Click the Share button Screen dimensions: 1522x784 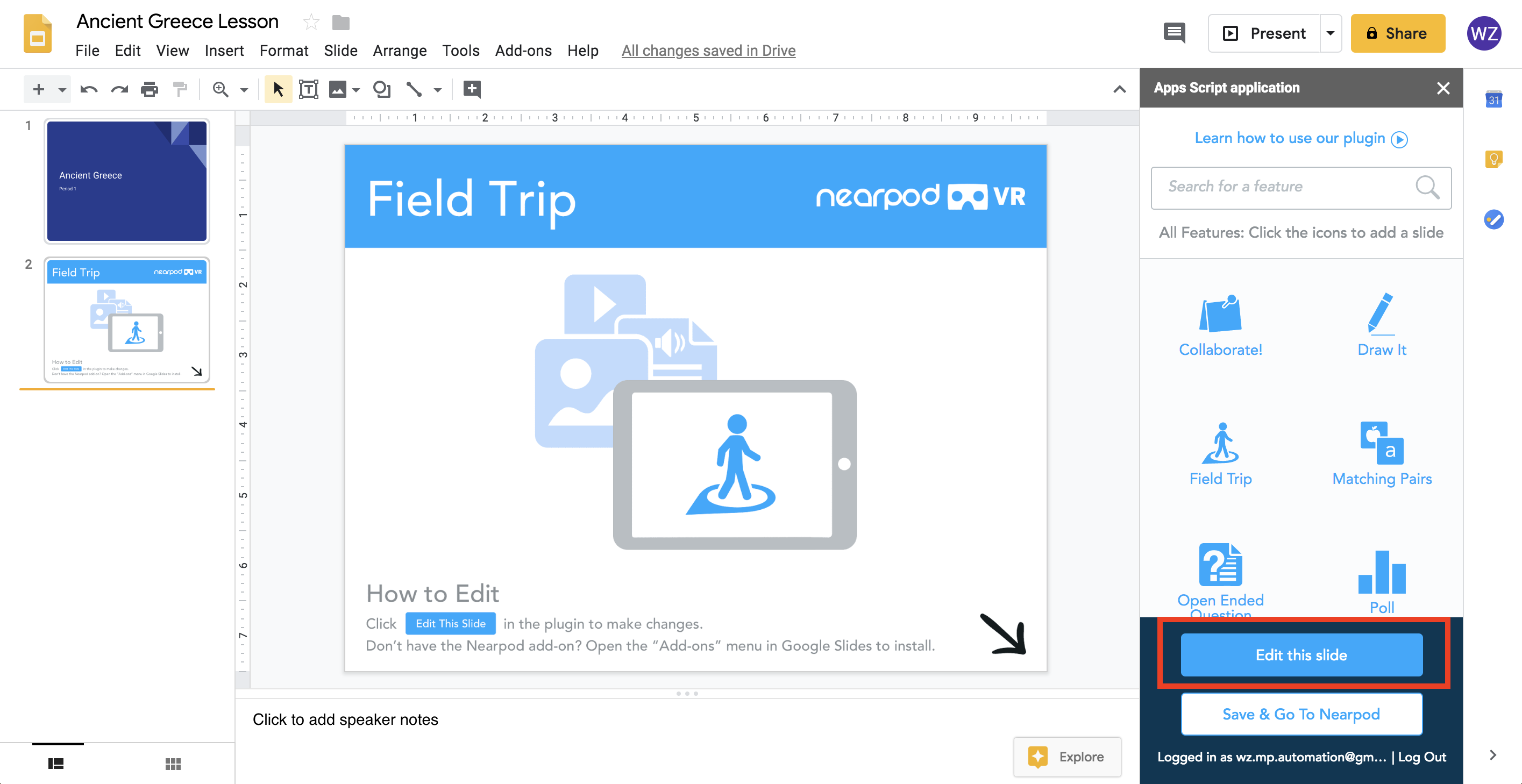[x=1397, y=33]
